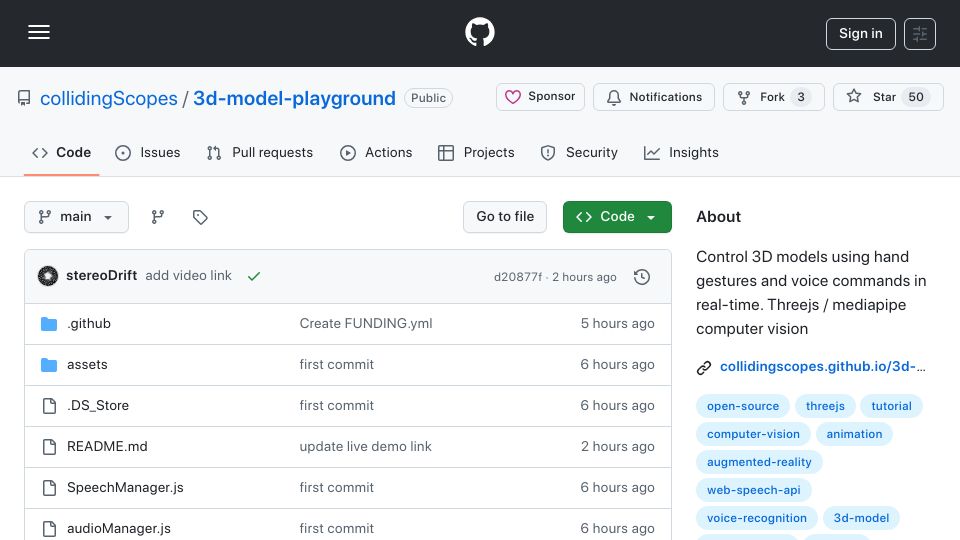Viewport: 960px width, 540px height.
Task: Click the .DS_Store file icon
Action: (x=49, y=406)
